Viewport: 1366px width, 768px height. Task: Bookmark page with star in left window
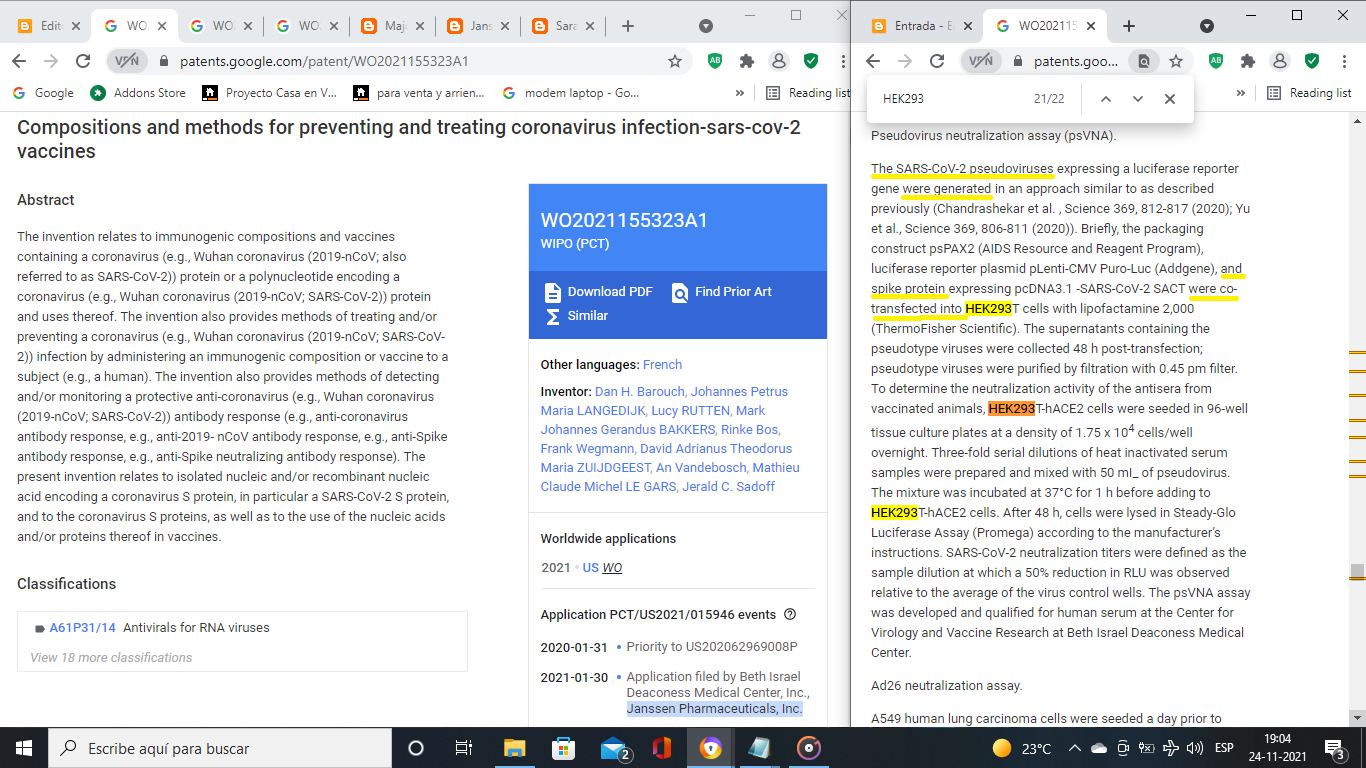point(675,61)
